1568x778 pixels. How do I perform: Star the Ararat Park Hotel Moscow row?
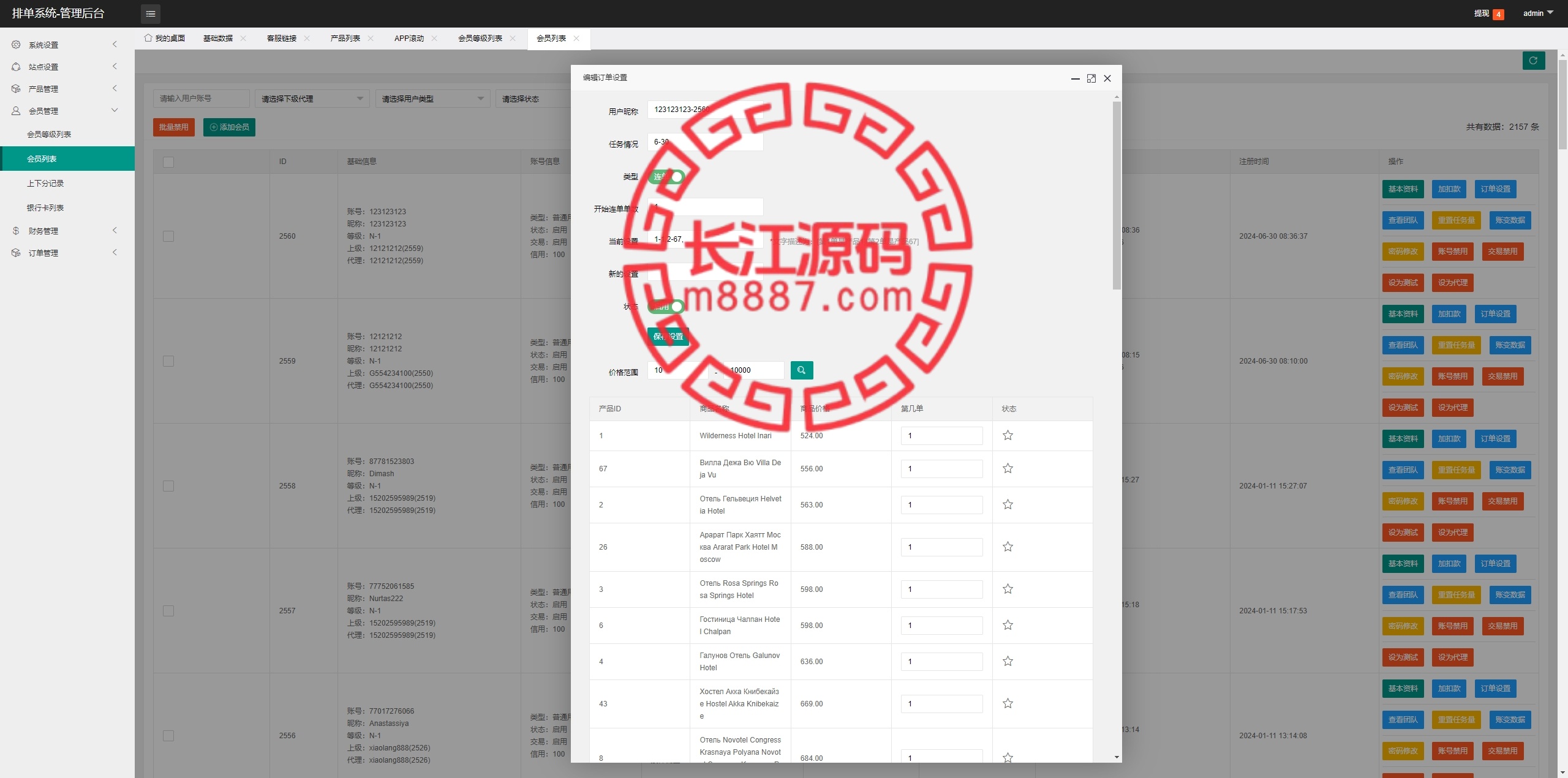click(1008, 547)
